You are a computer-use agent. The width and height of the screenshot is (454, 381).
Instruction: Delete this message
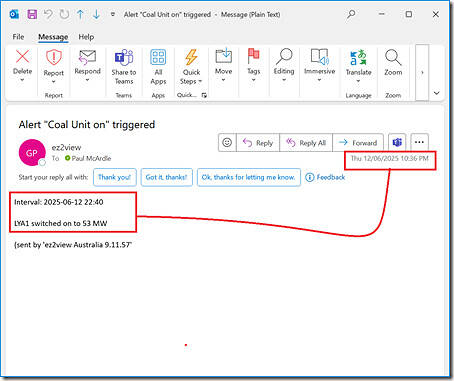click(23, 61)
